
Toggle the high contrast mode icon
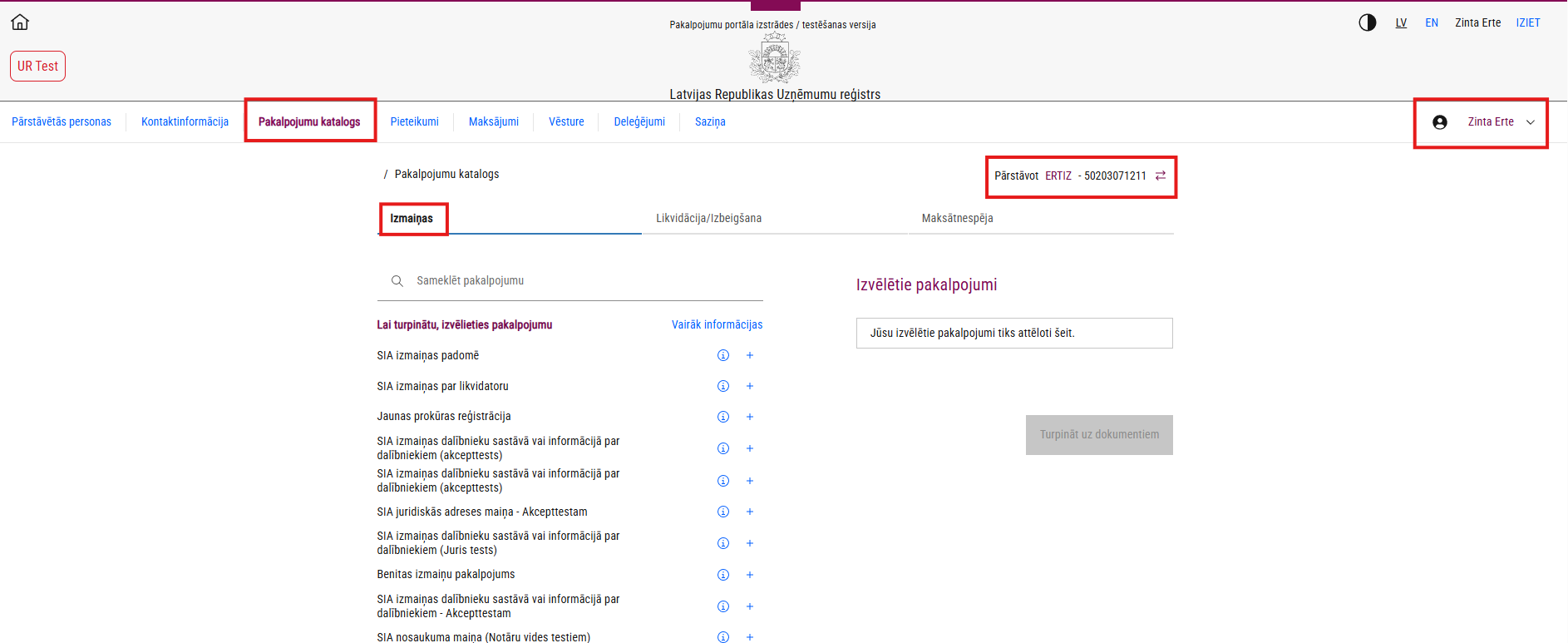(1368, 22)
